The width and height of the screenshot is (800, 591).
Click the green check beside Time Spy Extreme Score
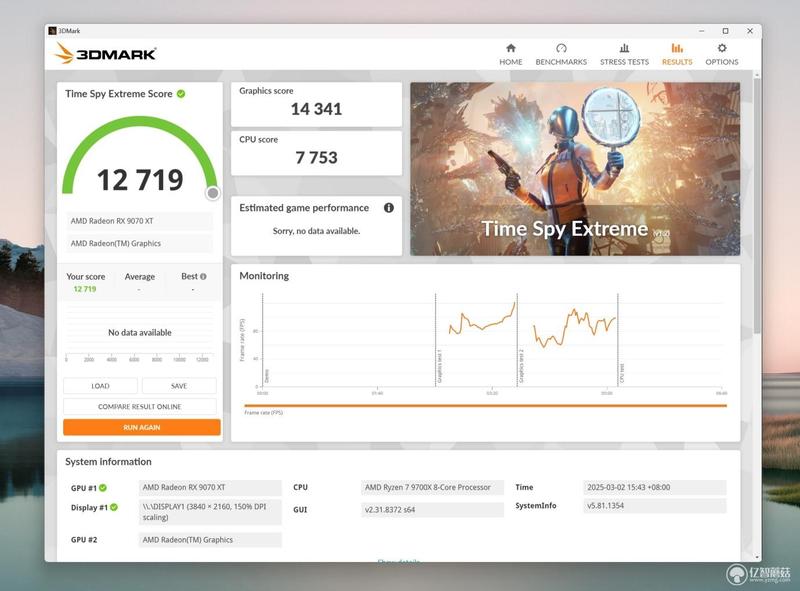pyautogui.click(x=181, y=94)
